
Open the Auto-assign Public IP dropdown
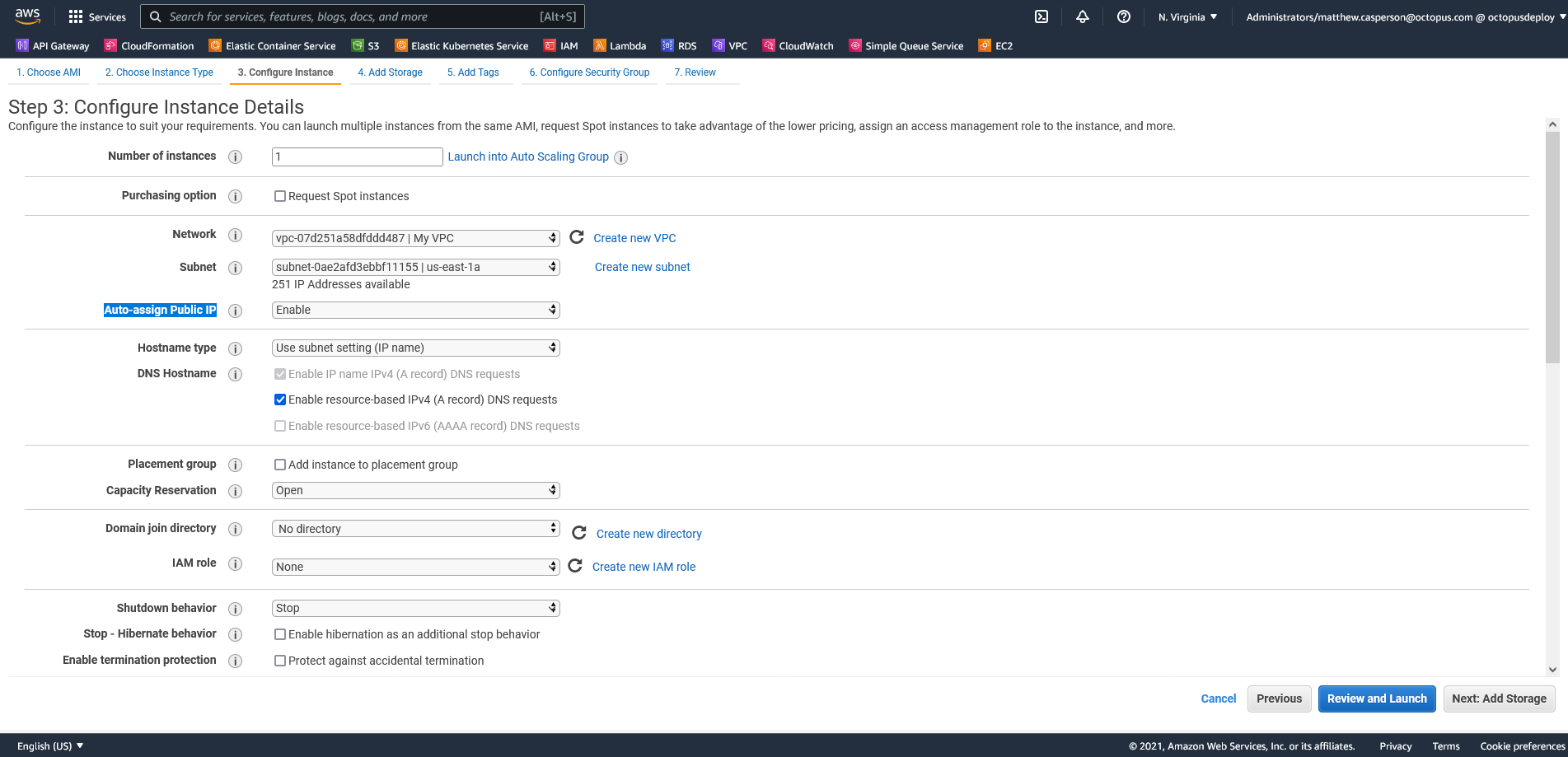(415, 310)
